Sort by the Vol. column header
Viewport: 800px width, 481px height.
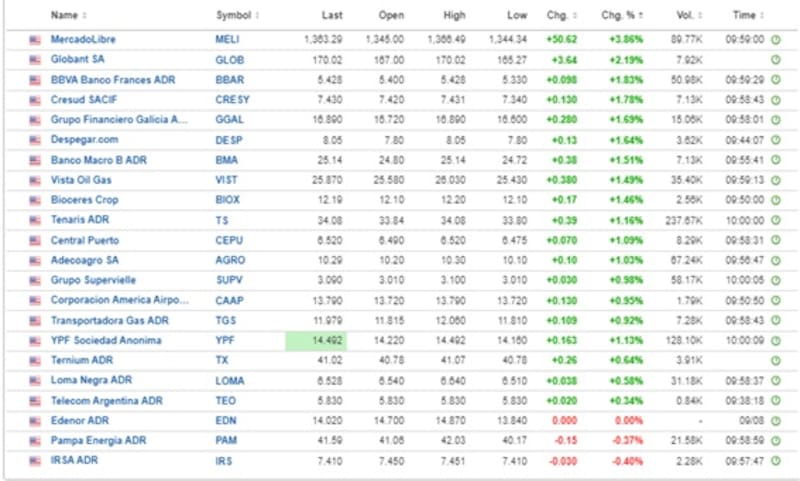click(x=688, y=15)
